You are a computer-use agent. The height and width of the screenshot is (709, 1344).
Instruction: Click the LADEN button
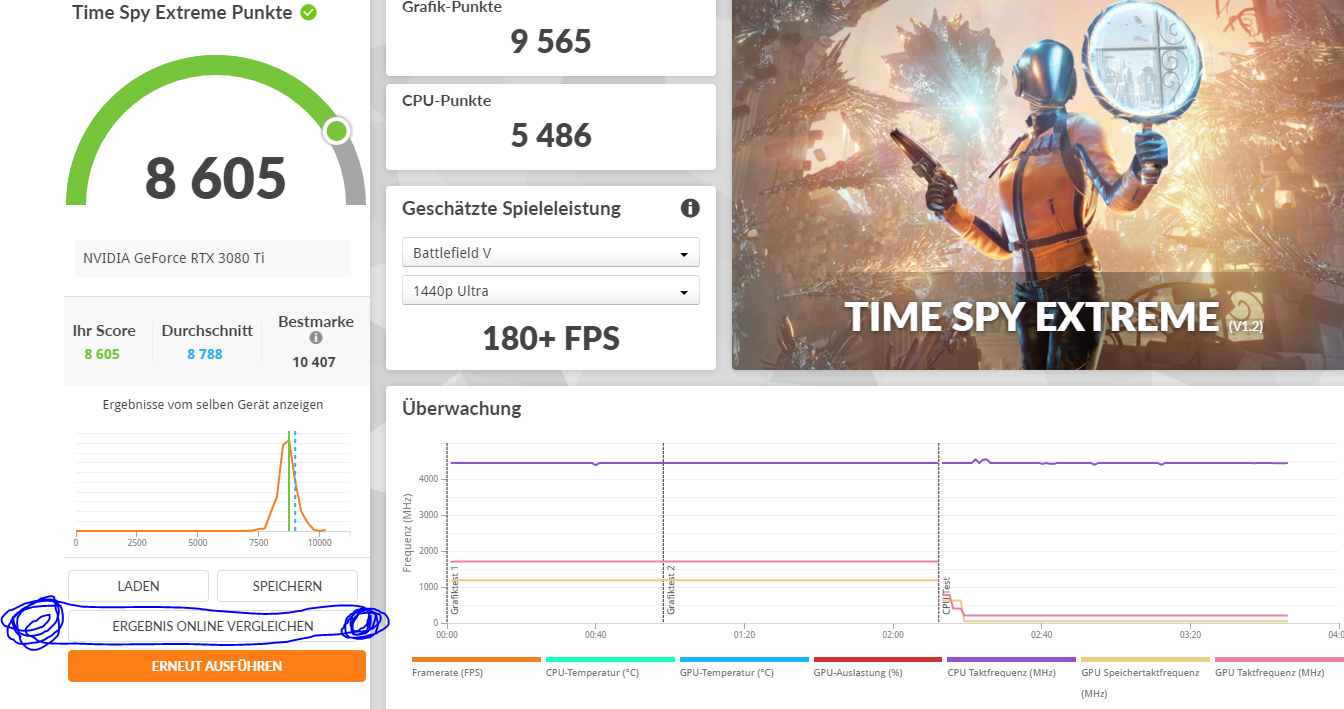point(138,586)
